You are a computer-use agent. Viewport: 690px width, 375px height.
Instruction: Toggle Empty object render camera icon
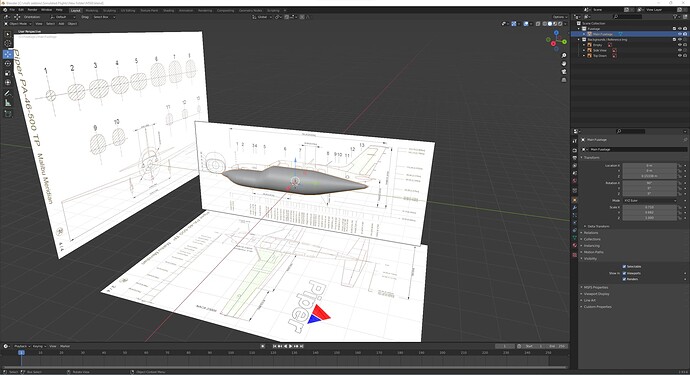(x=685, y=45)
